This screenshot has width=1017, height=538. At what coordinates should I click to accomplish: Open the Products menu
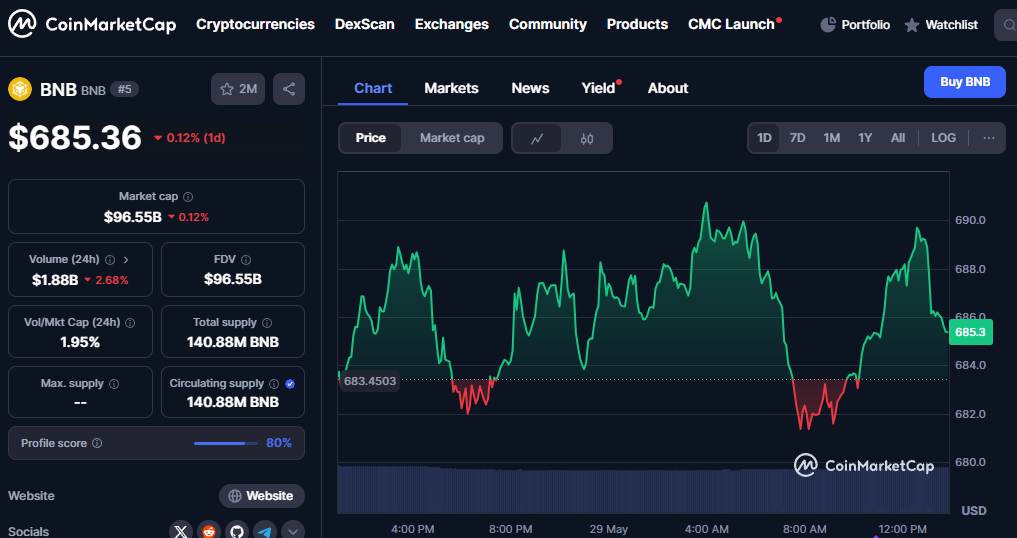(x=637, y=24)
